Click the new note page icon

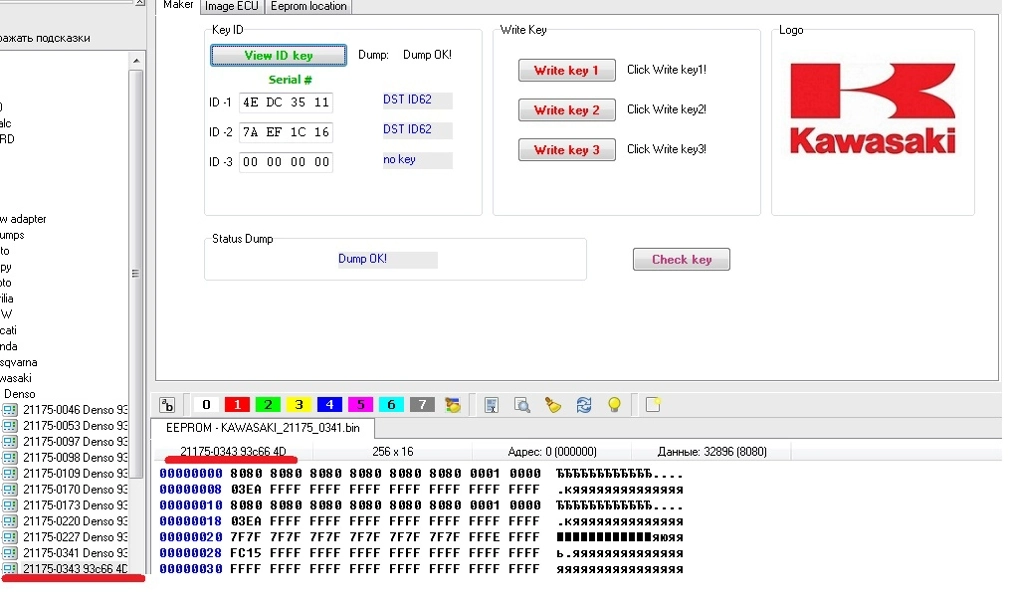pyautogui.click(x=653, y=405)
